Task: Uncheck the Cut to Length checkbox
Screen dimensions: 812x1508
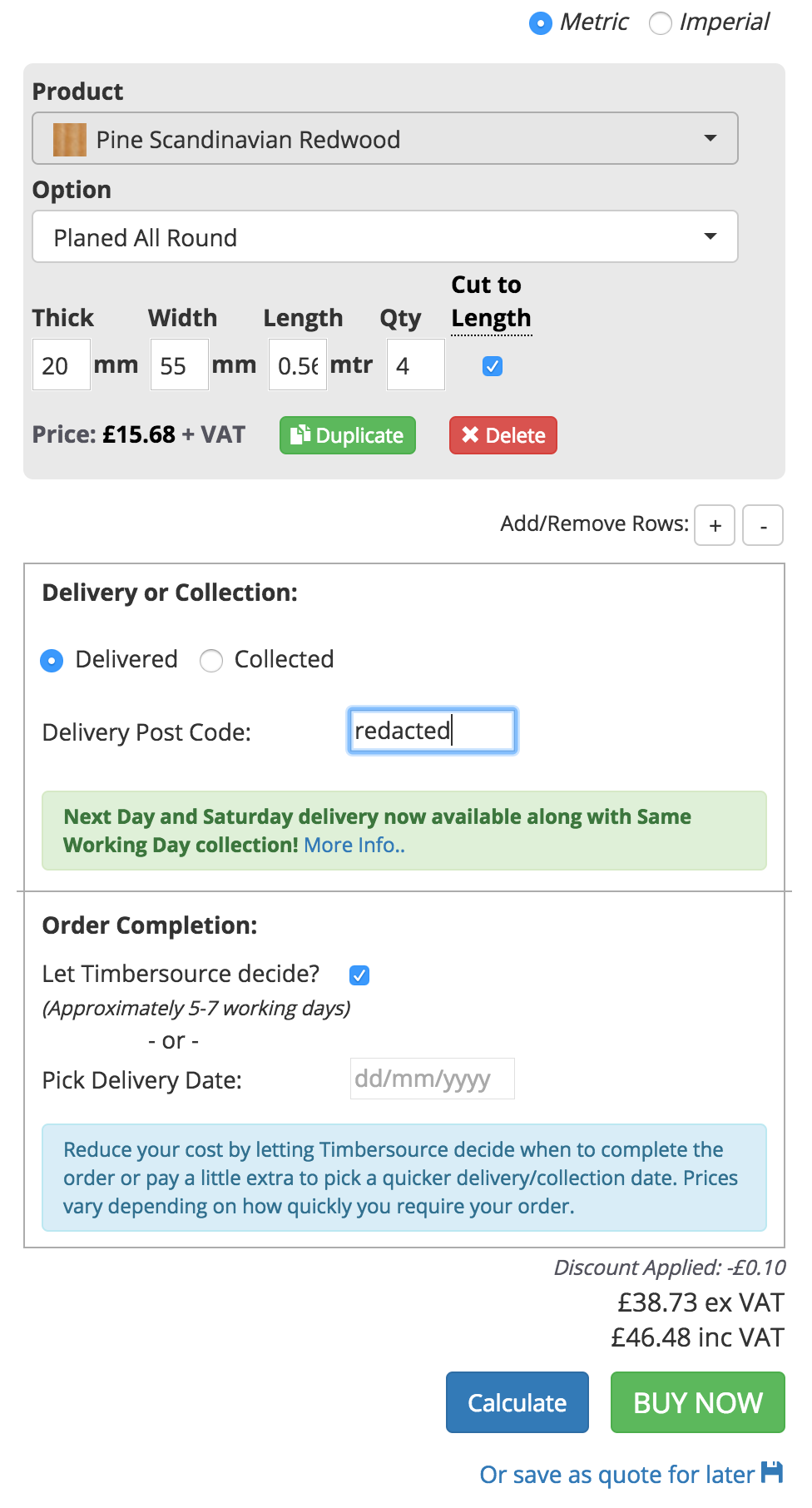Action: click(493, 366)
